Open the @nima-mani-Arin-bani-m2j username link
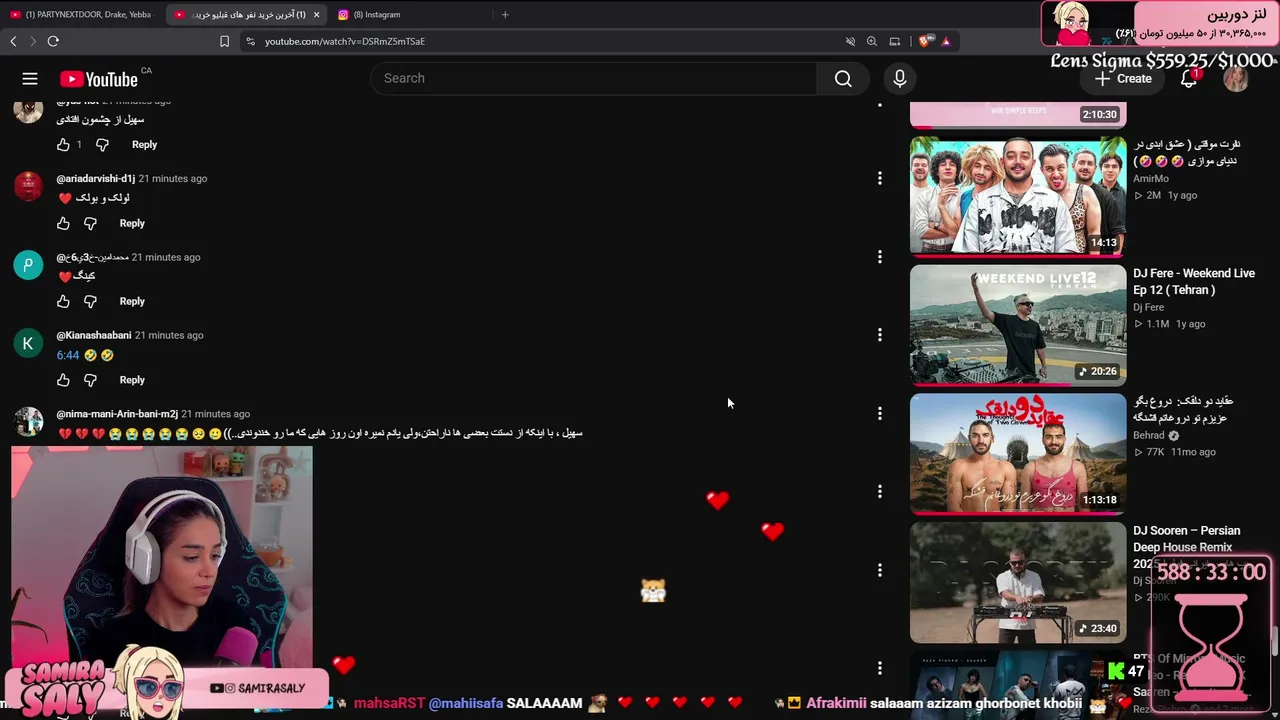1280x720 pixels. click(117, 414)
